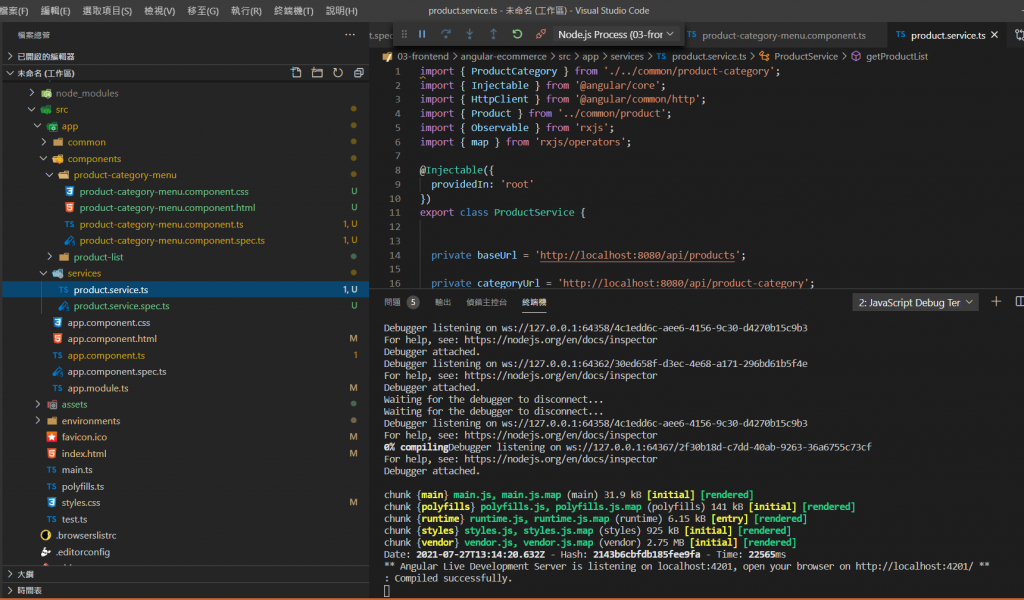Switch to the product-category-menu.component.ts editor tab
Image resolution: width=1024 pixels, height=600 pixels.
pos(783,35)
